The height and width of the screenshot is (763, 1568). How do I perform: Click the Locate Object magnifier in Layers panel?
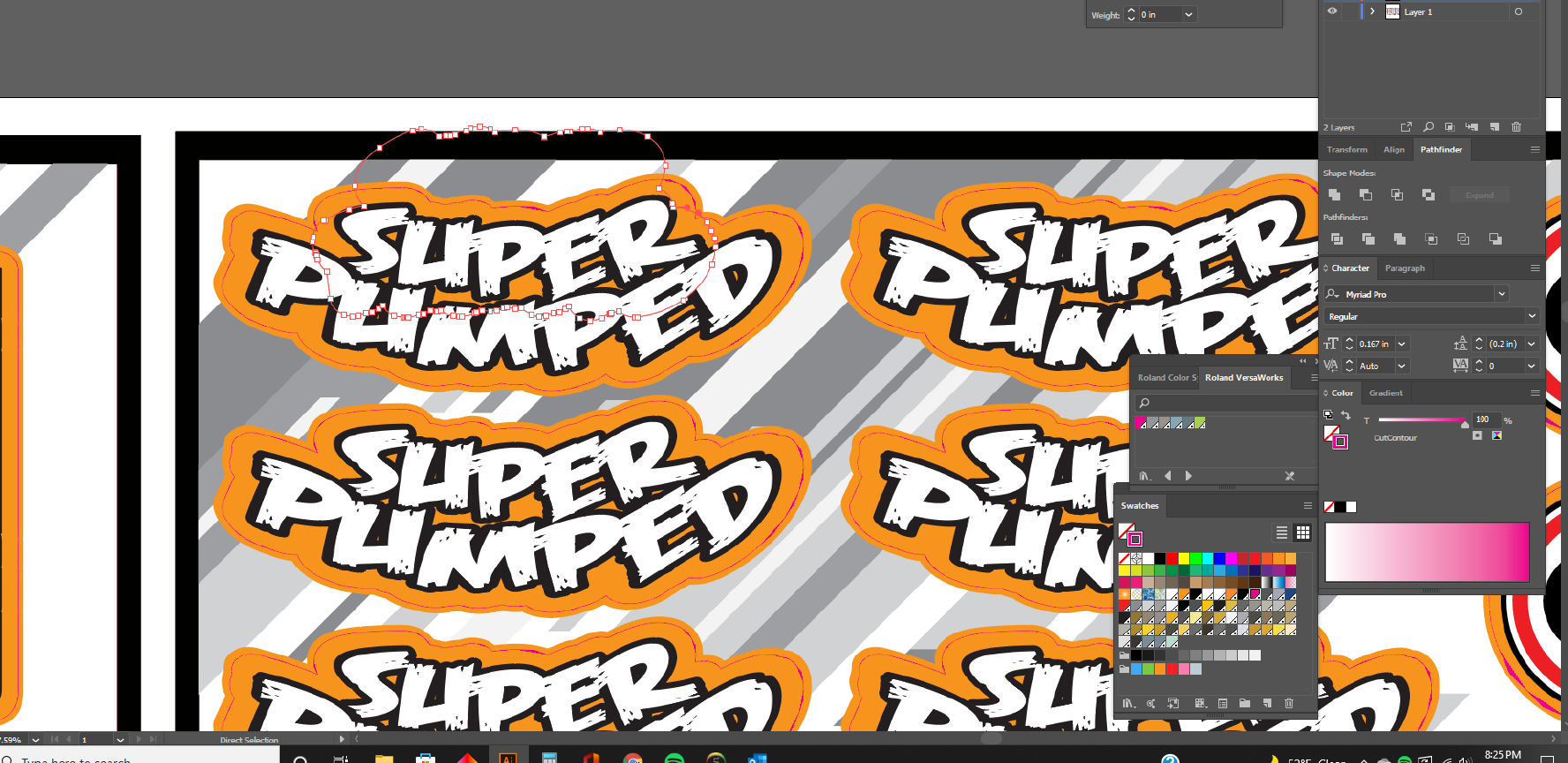coord(1429,127)
